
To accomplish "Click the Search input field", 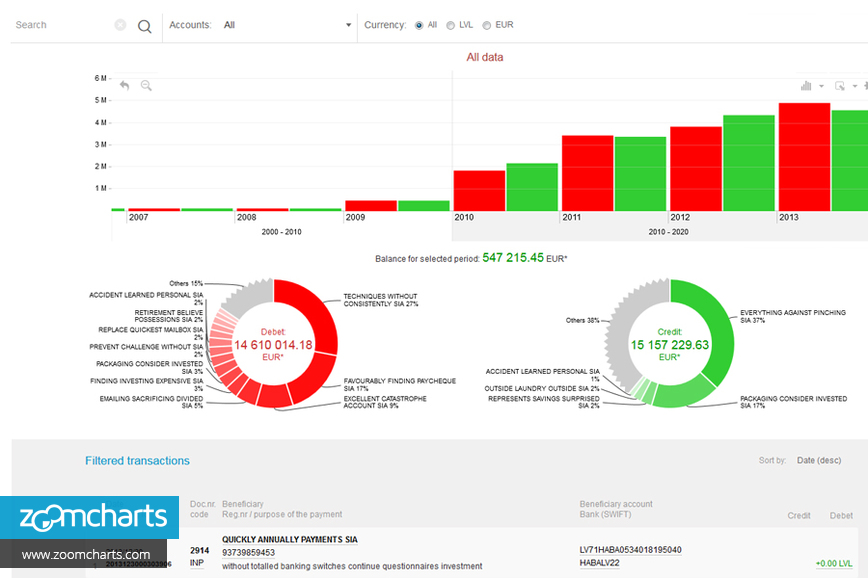I will (x=62, y=25).
